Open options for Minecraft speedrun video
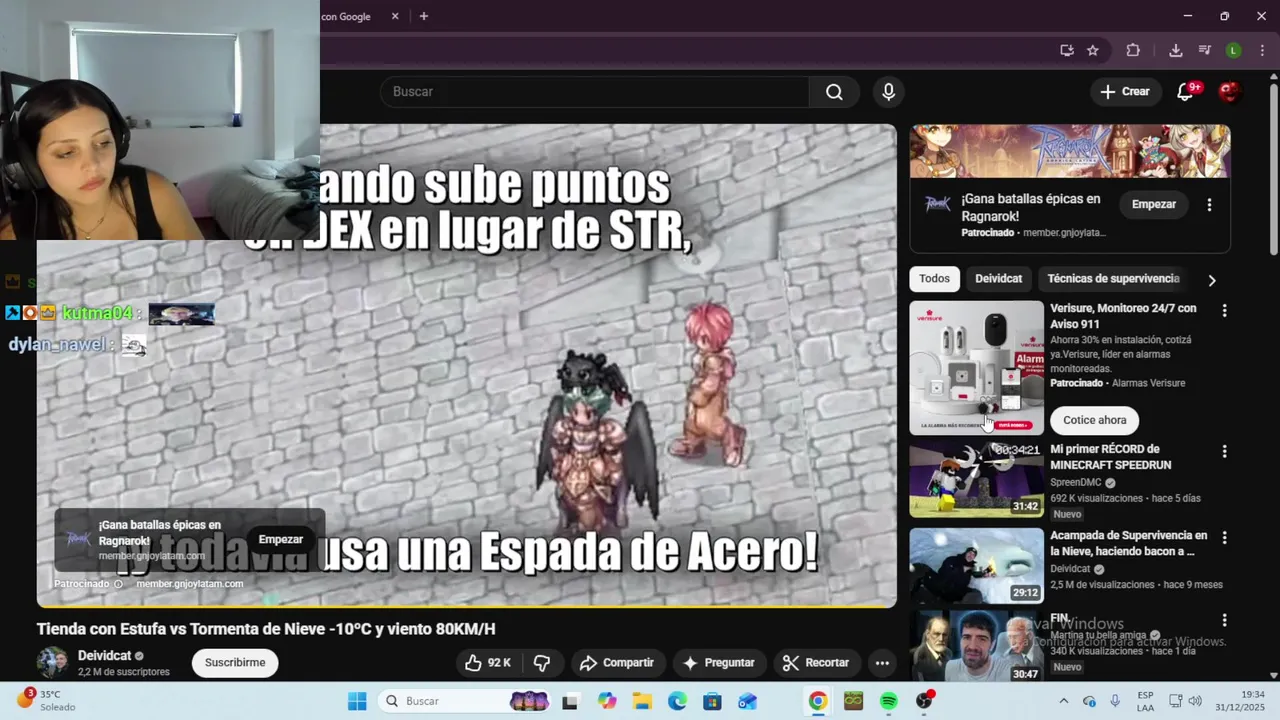Viewport: 1280px width, 720px height. [x=1224, y=452]
